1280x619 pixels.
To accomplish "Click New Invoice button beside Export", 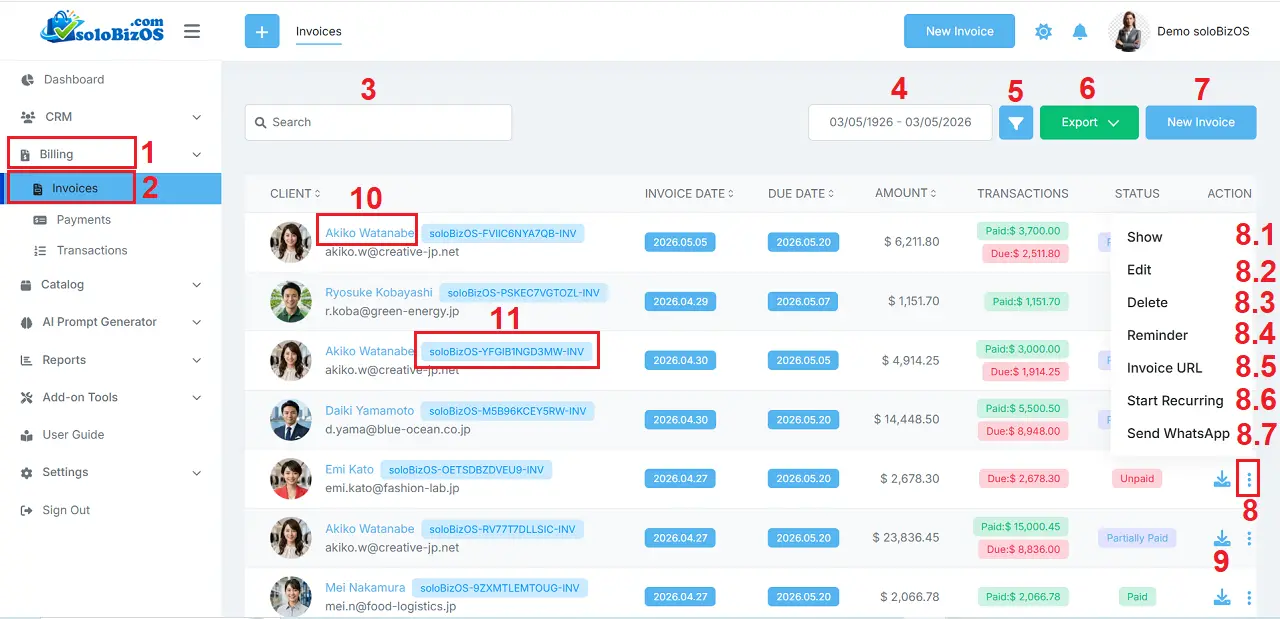I will [x=1201, y=122].
